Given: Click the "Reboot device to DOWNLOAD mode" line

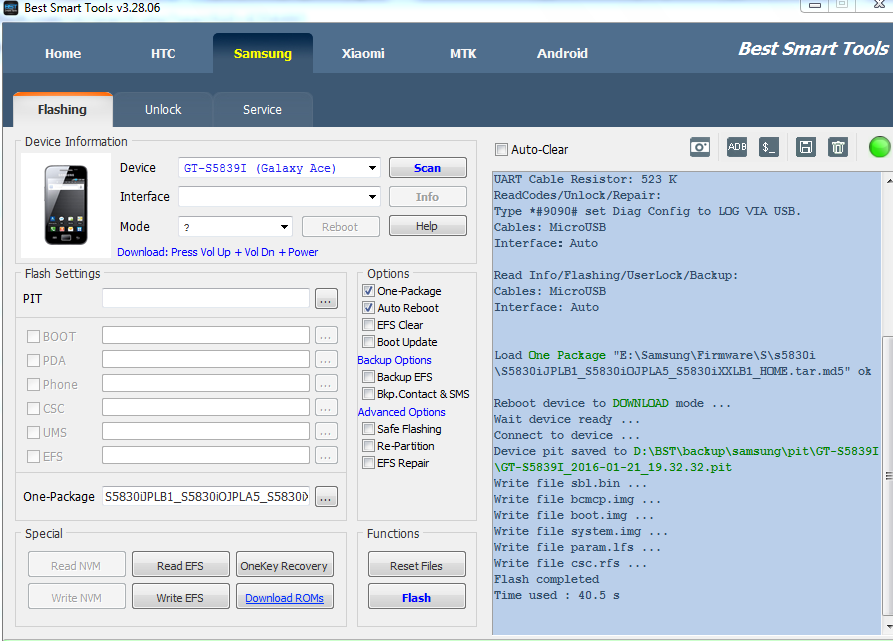Looking at the screenshot, I should [x=612, y=404].
